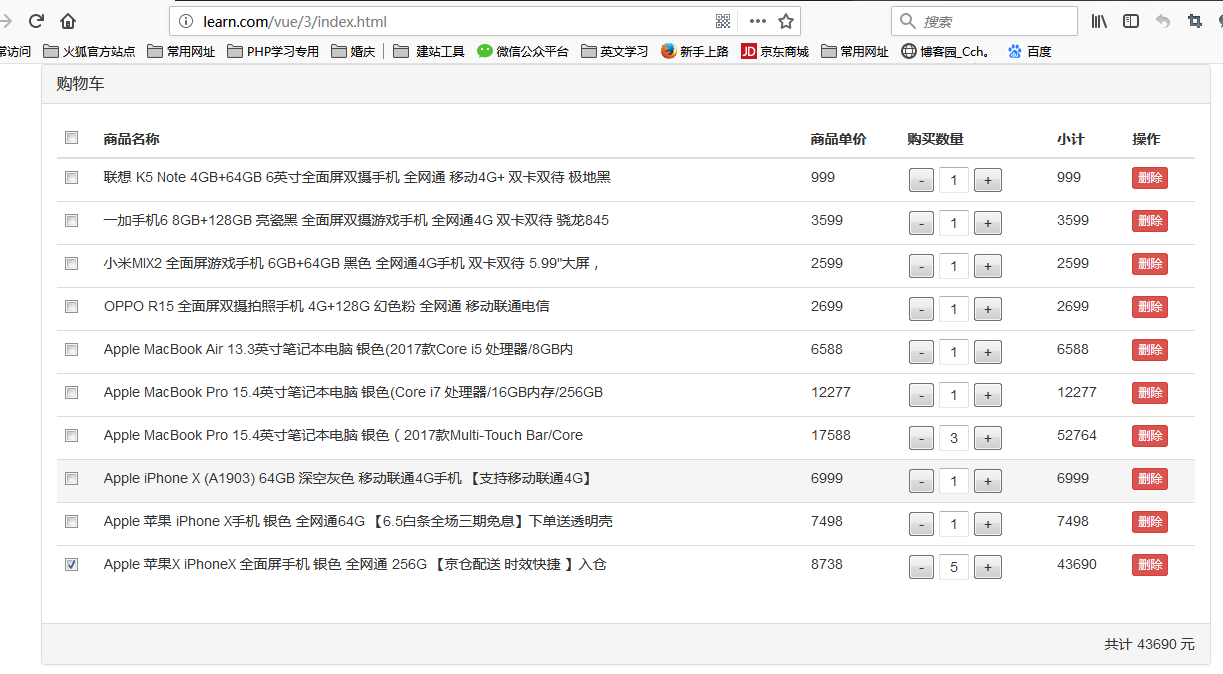Decrease quantity for iPhoneX 256G
This screenshot has height=674, width=1223.
click(921, 567)
